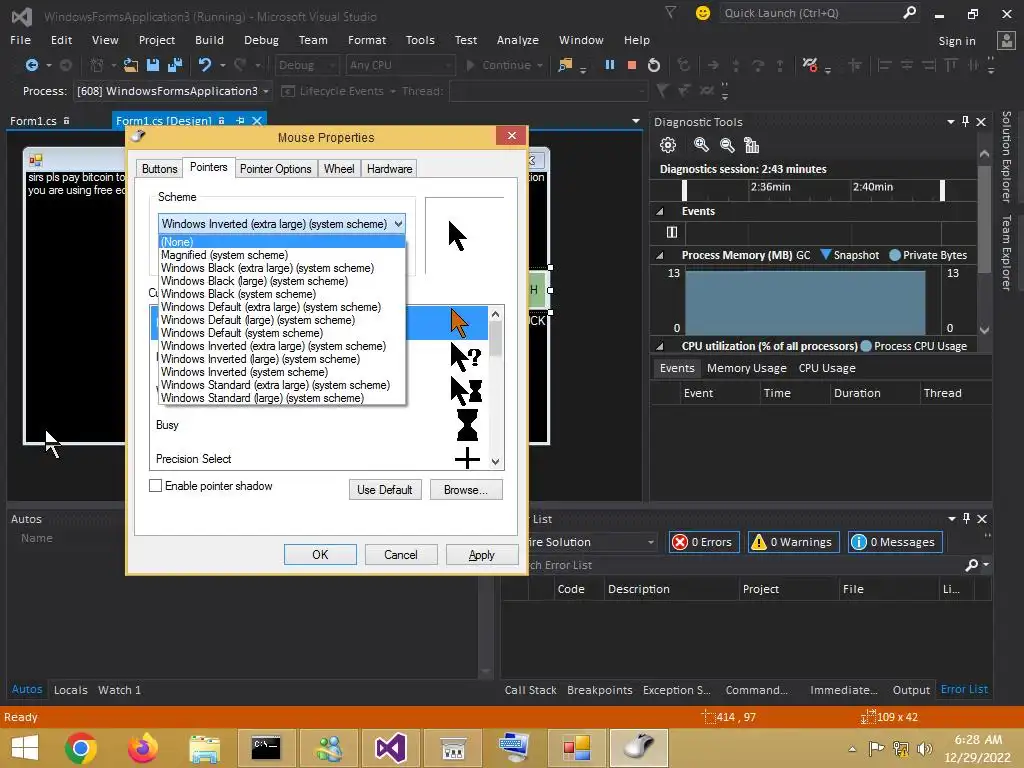Switch to the Buttons tab
Screen dimensions: 1024x768
[x=159, y=168]
